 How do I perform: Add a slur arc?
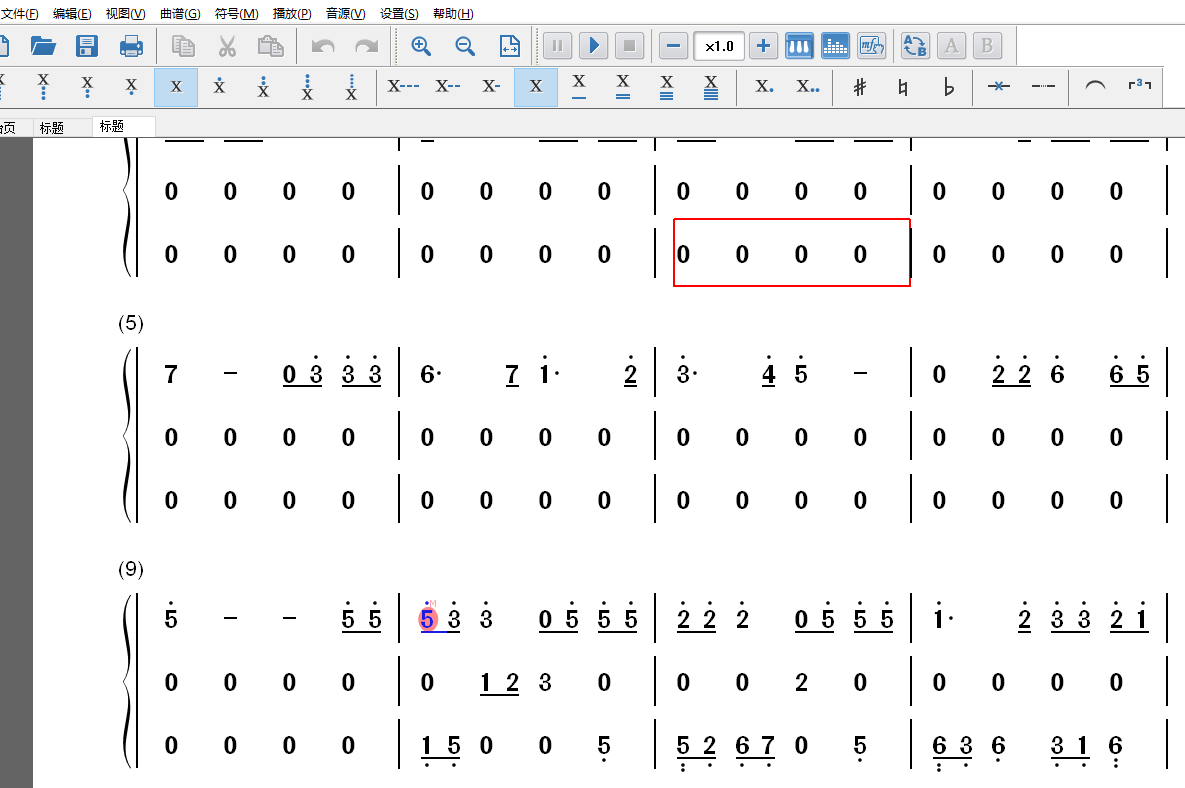1095,87
